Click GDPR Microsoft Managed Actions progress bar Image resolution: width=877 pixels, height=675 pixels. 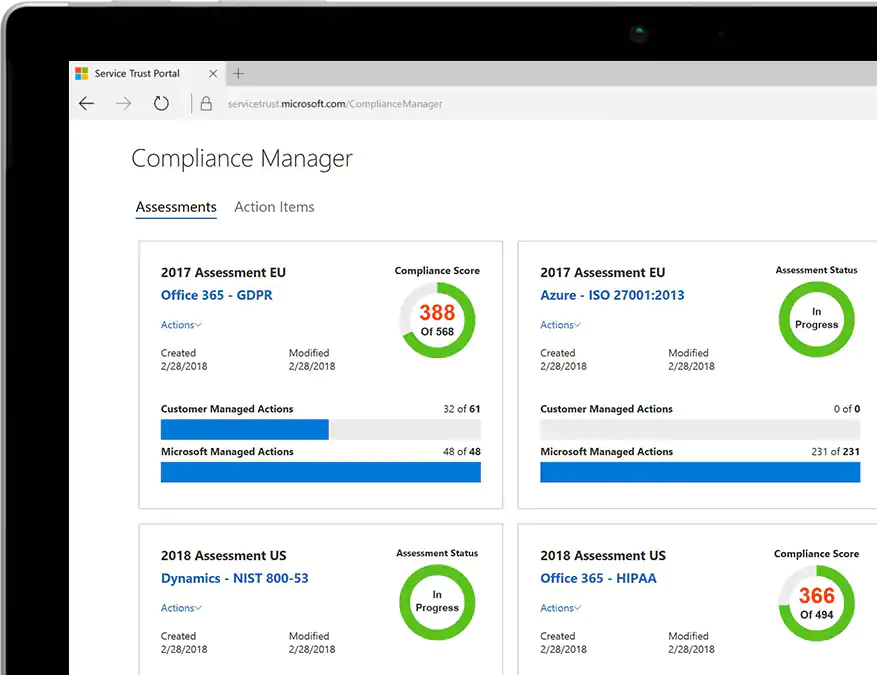pos(320,472)
